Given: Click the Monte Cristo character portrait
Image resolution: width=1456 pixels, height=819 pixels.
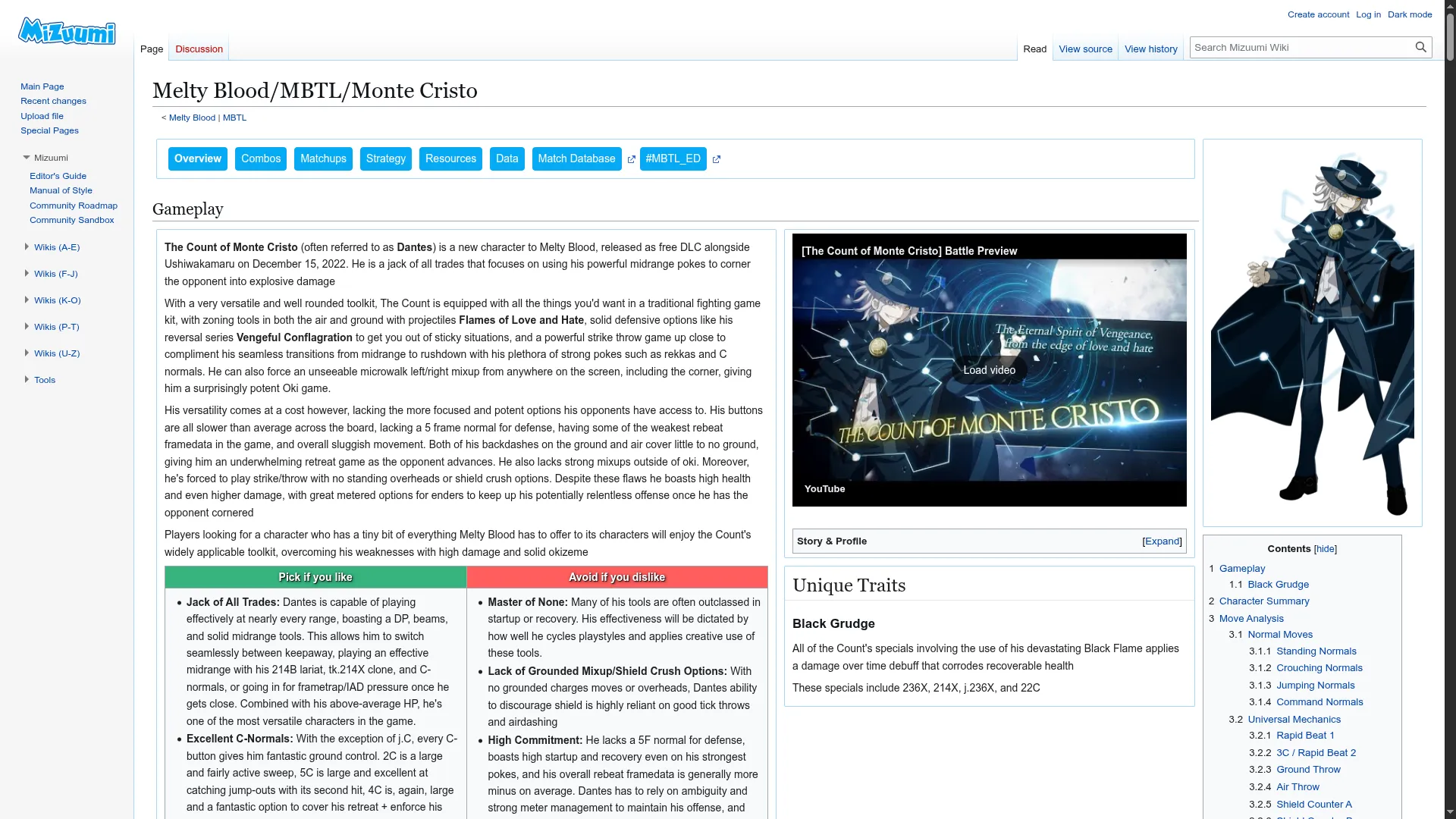Looking at the screenshot, I should (1312, 334).
